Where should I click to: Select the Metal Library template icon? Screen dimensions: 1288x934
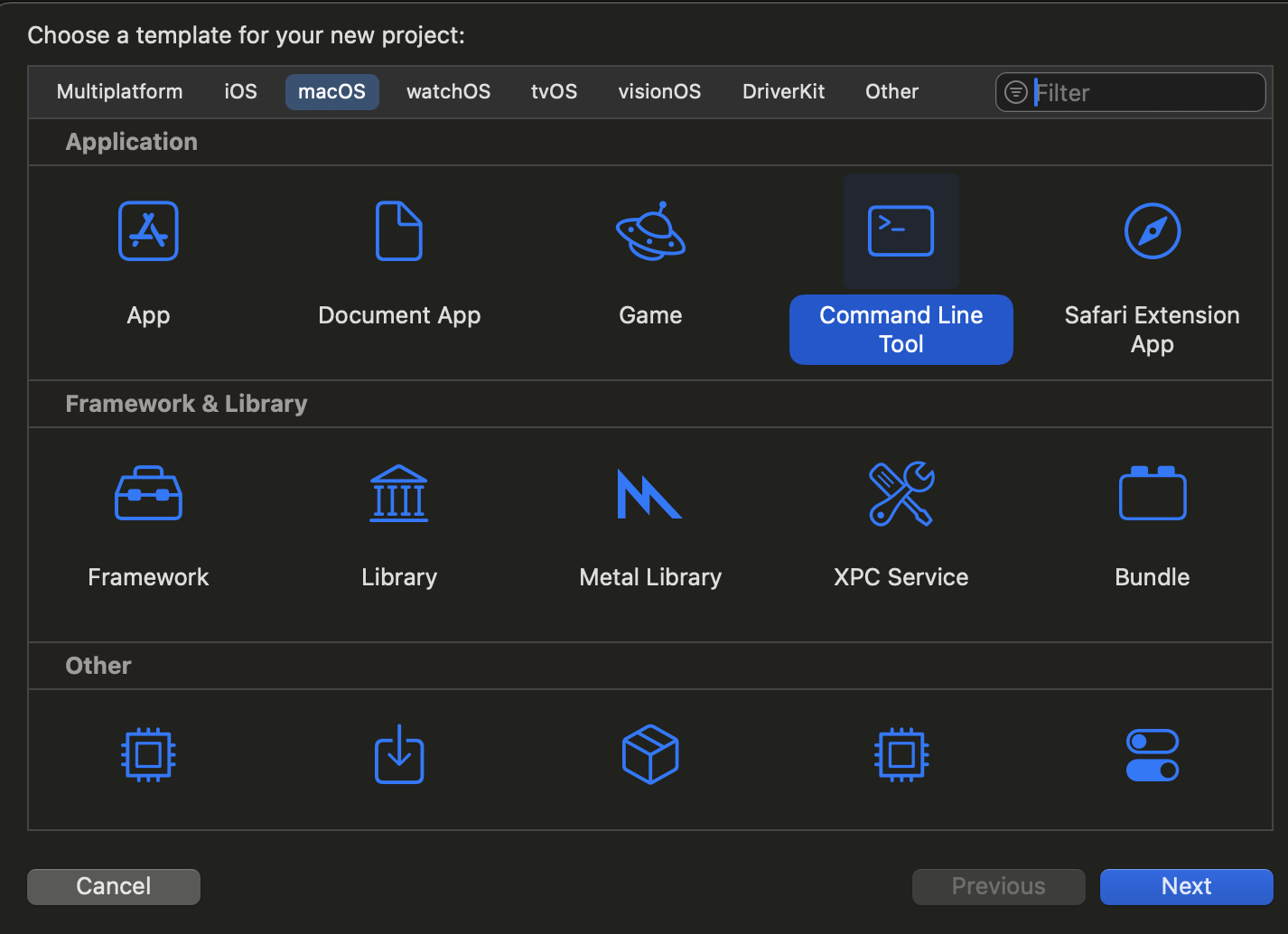[650, 493]
